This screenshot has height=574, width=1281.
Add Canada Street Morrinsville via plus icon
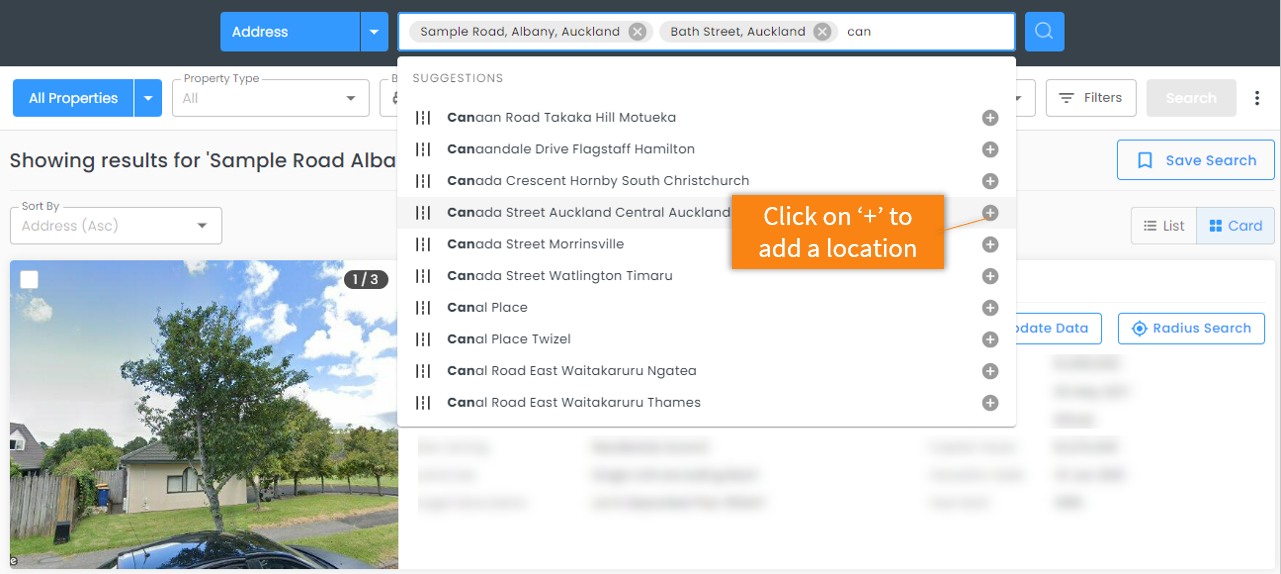pos(990,245)
